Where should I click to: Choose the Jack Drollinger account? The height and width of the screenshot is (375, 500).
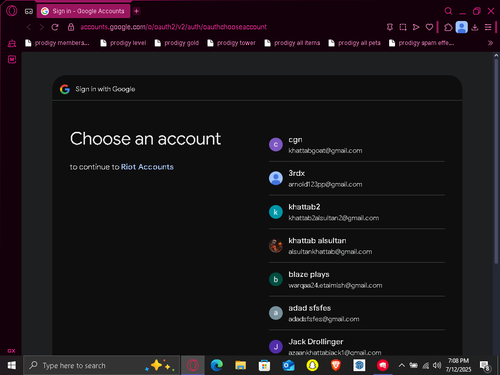[x=357, y=343]
